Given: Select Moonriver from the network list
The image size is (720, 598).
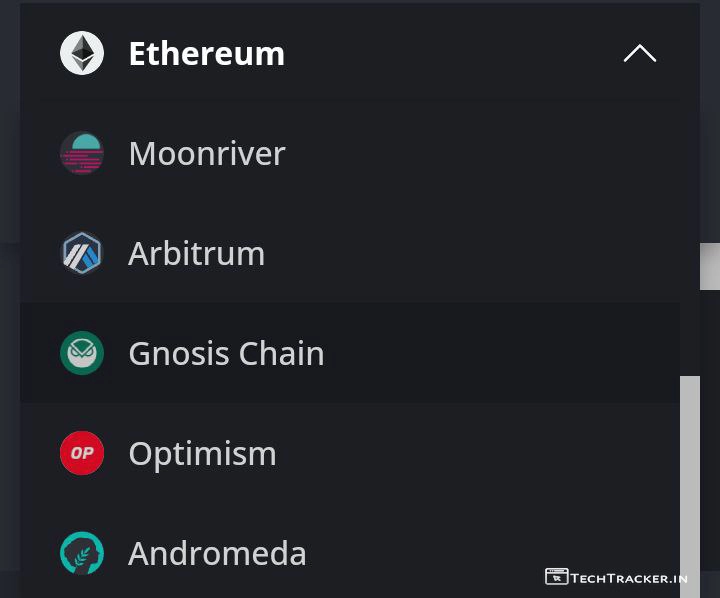Looking at the screenshot, I should click(x=207, y=153).
